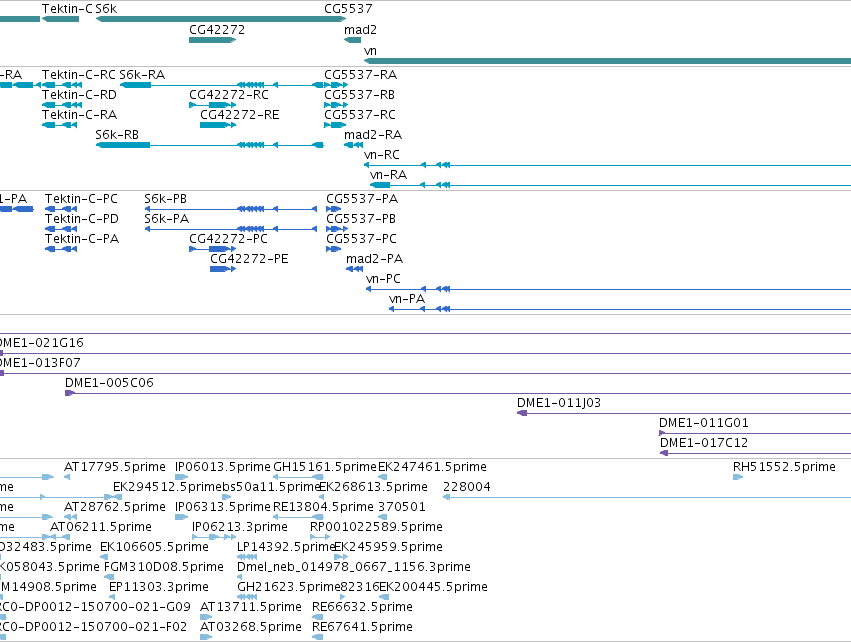This screenshot has height=642, width=851.
Task: Select protein S6k-PA
Action: pyautogui.click(x=231, y=229)
